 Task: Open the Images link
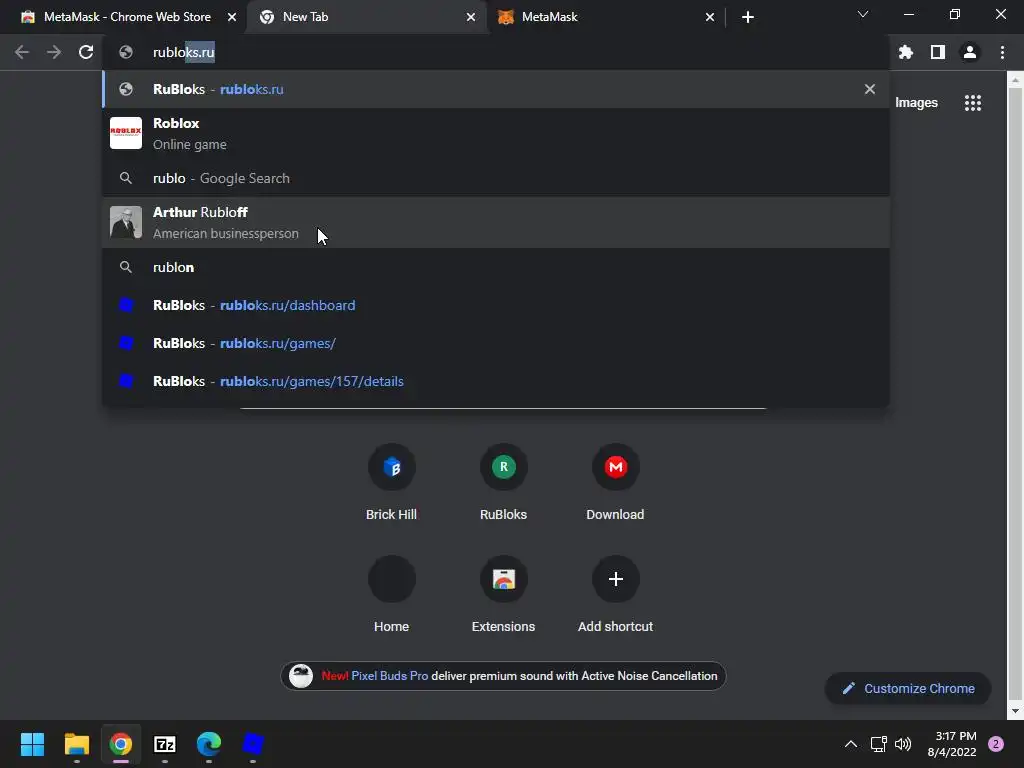[x=916, y=103]
